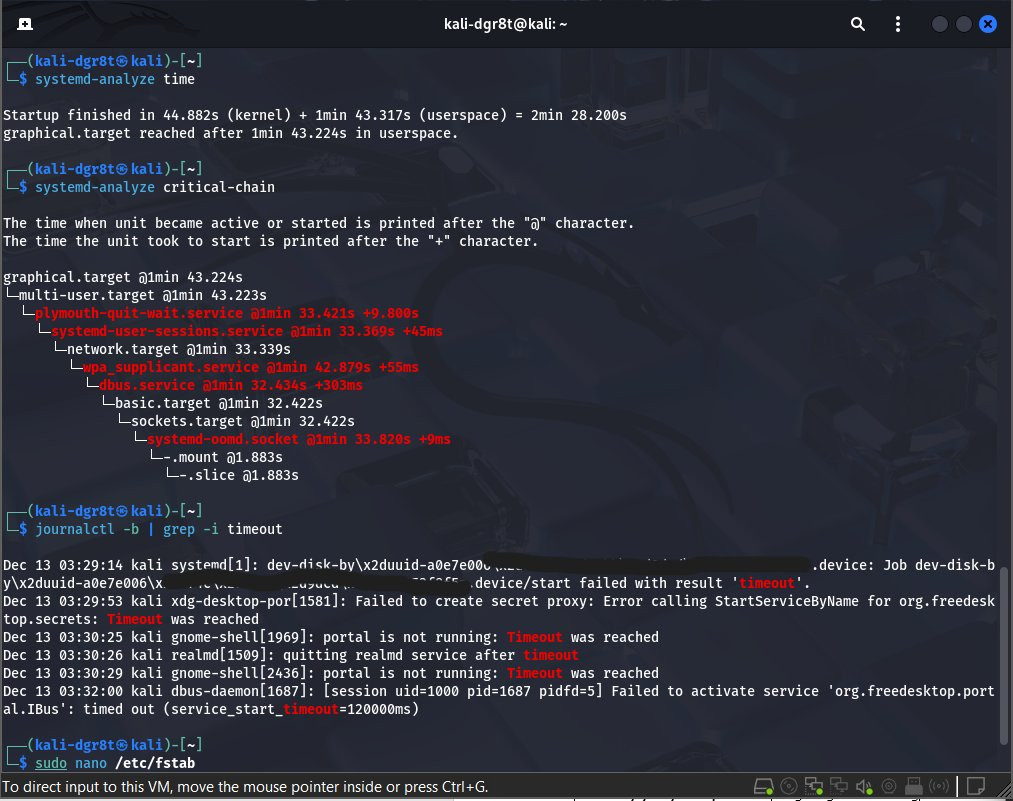Click the 'network.target @1min 33.339s' entry
1013x801 pixels.
click(x=179, y=349)
